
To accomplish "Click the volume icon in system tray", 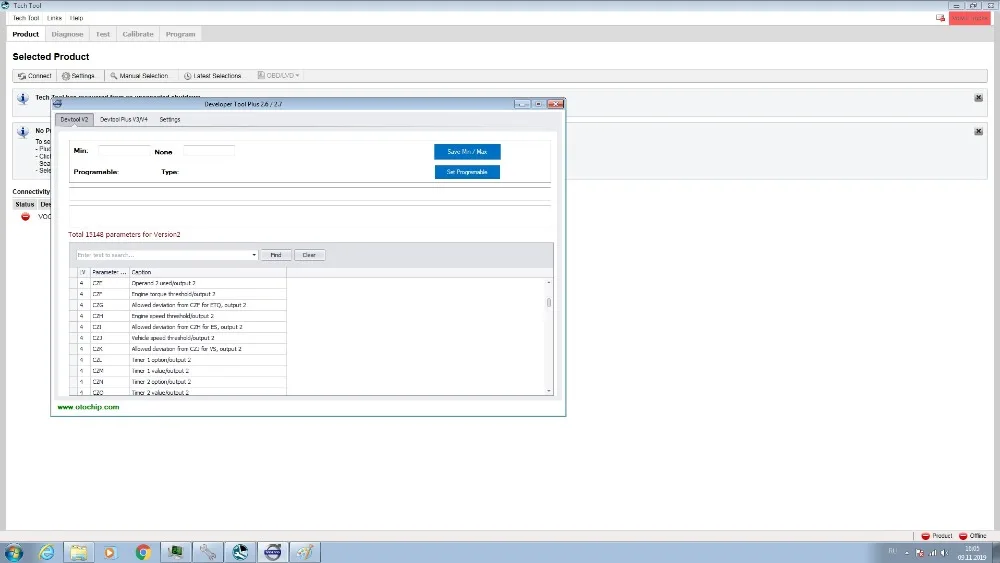I will click(x=944, y=553).
